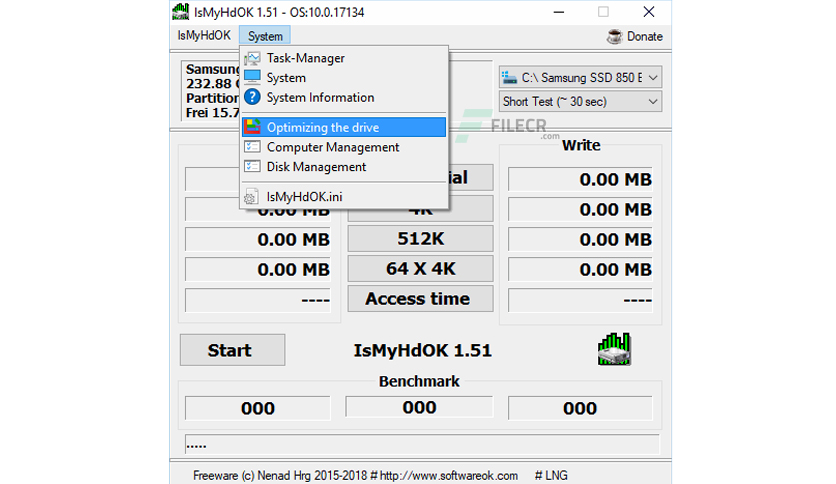
Task: Click the 64 X 4K test button
Action: [420, 269]
